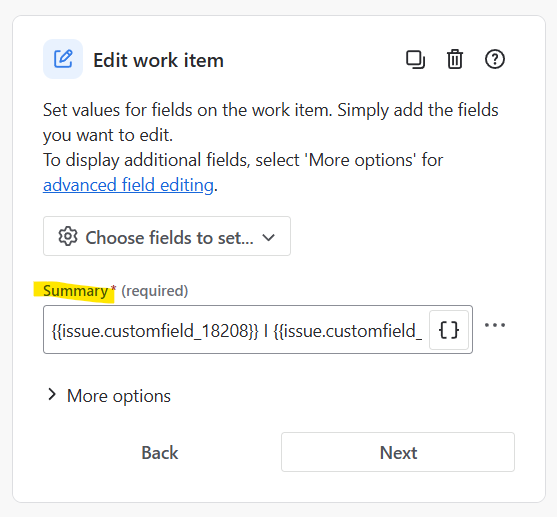Delete the action using the trash icon
557x517 pixels.
455,59
